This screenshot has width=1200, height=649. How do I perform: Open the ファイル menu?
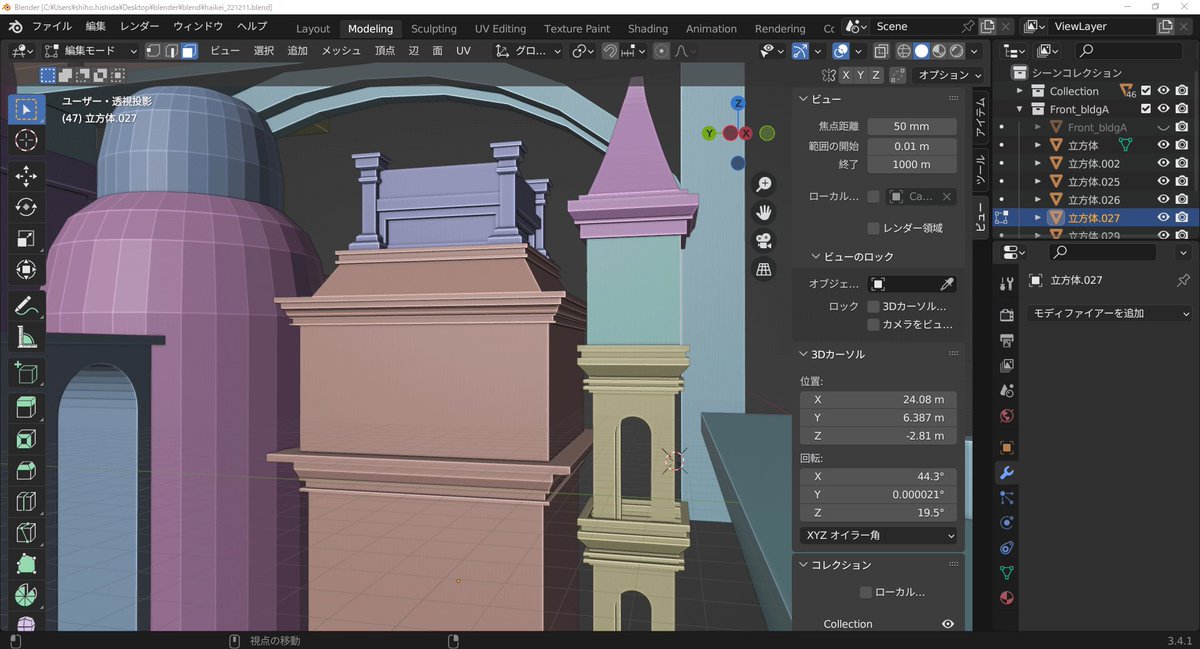point(51,26)
